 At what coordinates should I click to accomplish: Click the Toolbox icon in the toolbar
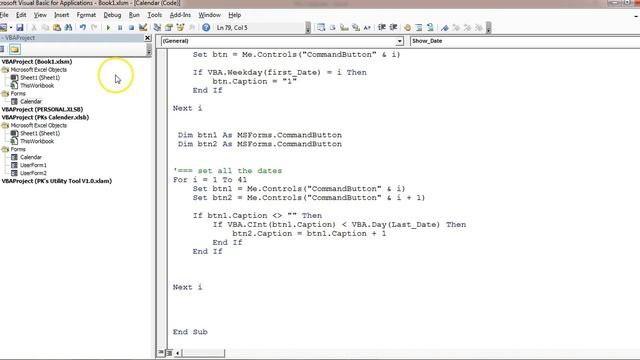(x=191, y=27)
